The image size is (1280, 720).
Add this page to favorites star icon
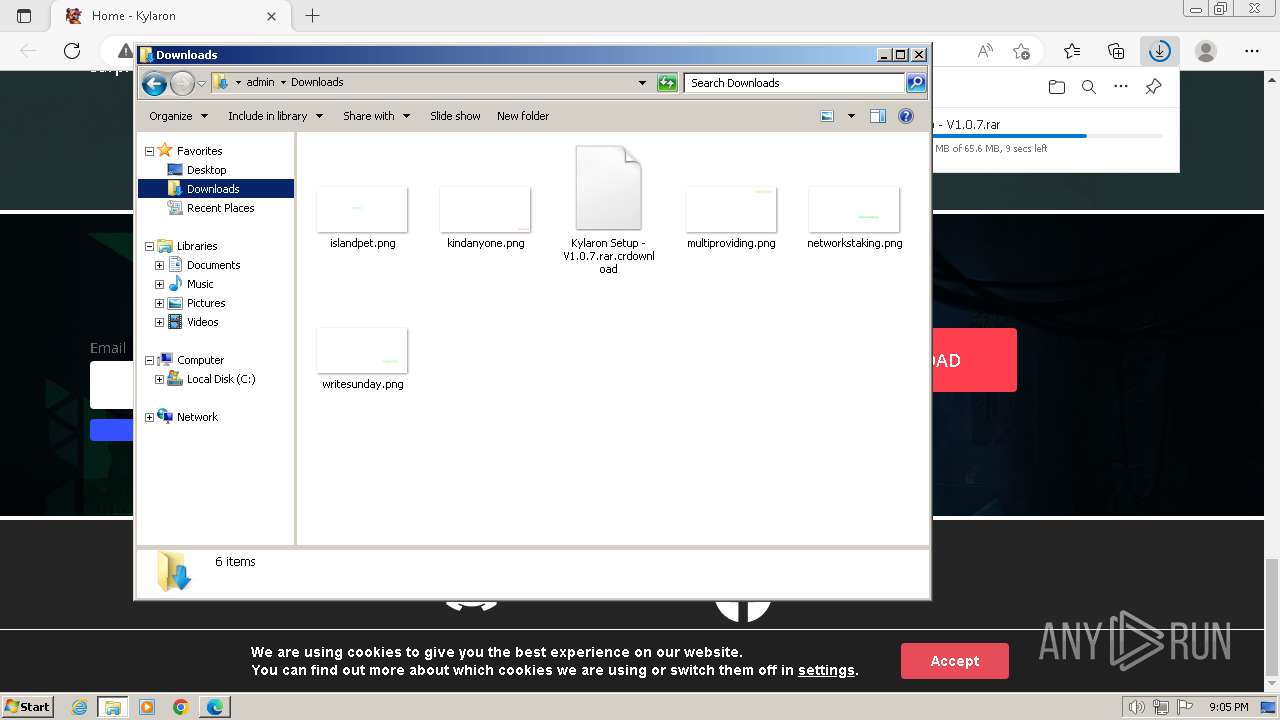point(1021,51)
